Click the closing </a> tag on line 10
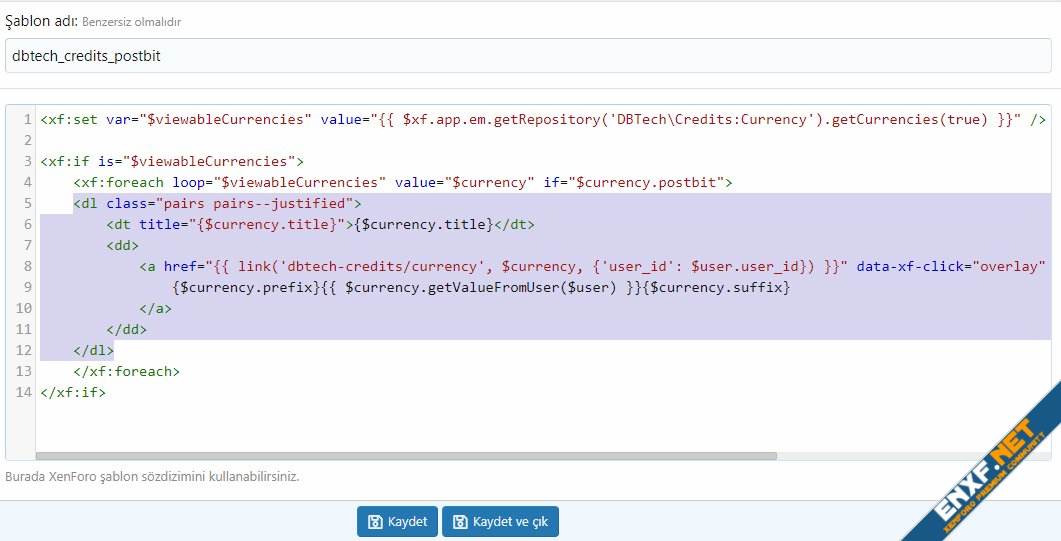 coord(155,308)
